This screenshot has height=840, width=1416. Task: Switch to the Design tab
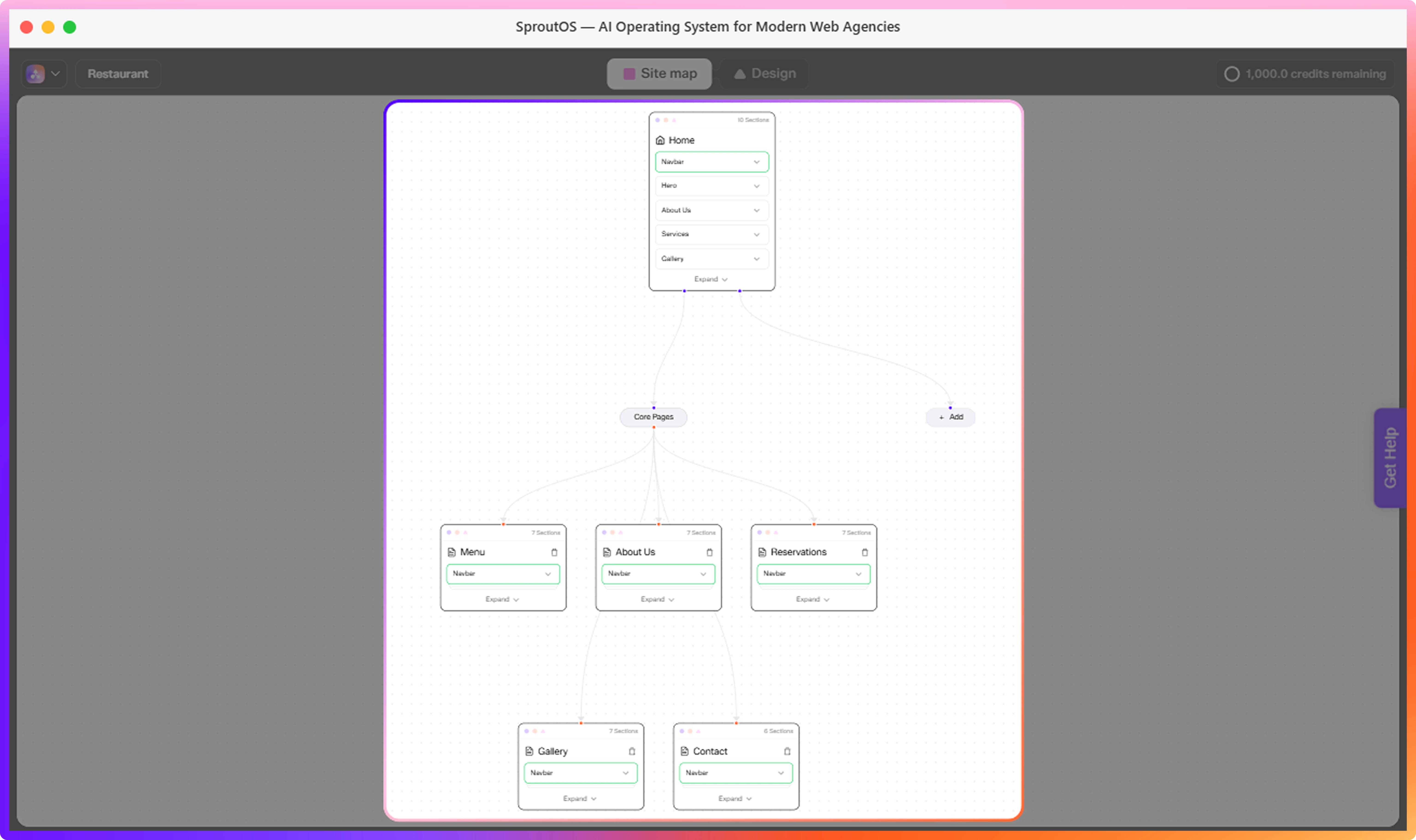point(764,74)
